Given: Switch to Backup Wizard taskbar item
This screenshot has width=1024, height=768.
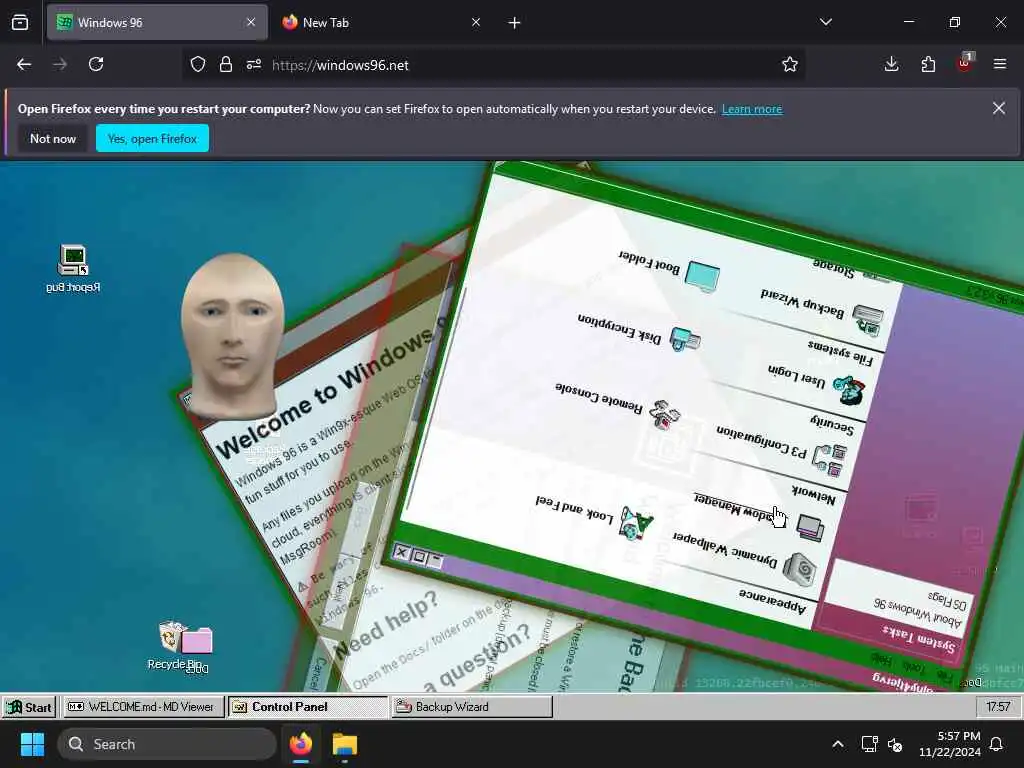Looking at the screenshot, I should pyautogui.click(x=472, y=707).
